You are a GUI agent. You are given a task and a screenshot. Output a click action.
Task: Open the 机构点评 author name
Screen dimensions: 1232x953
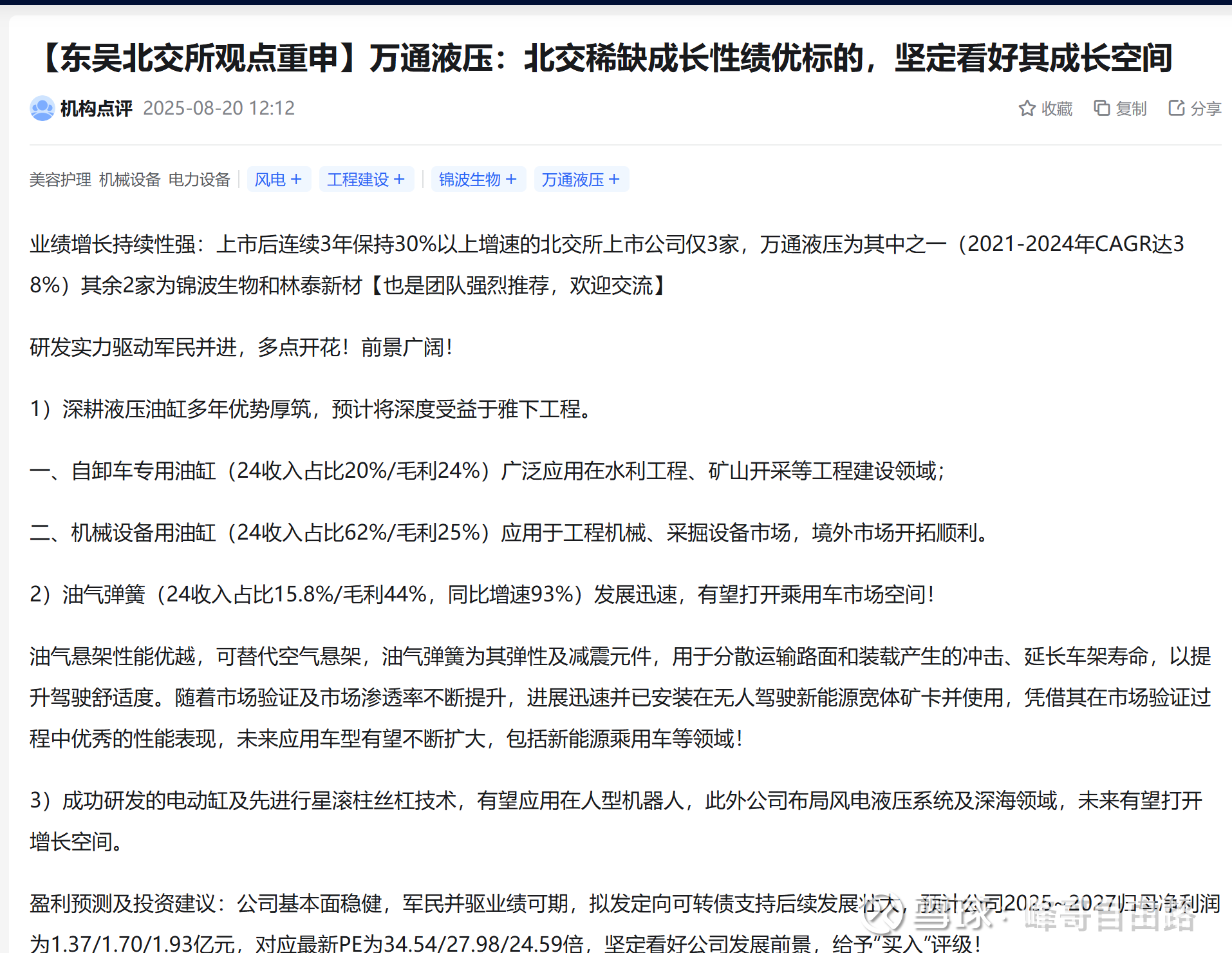[97, 108]
